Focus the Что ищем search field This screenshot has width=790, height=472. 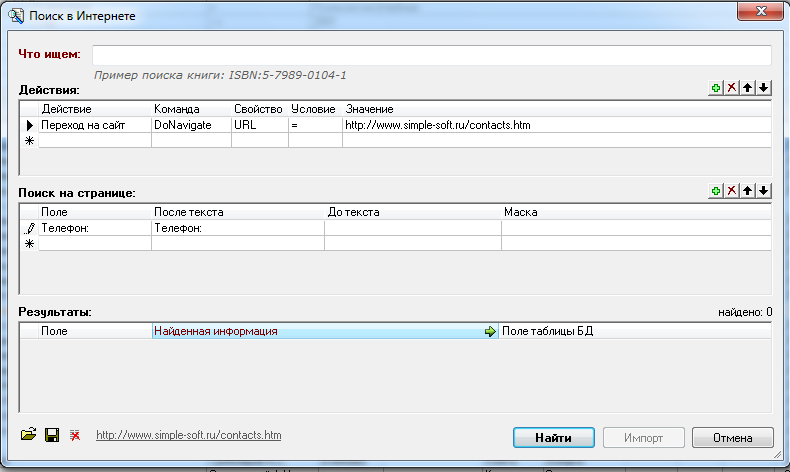431,55
